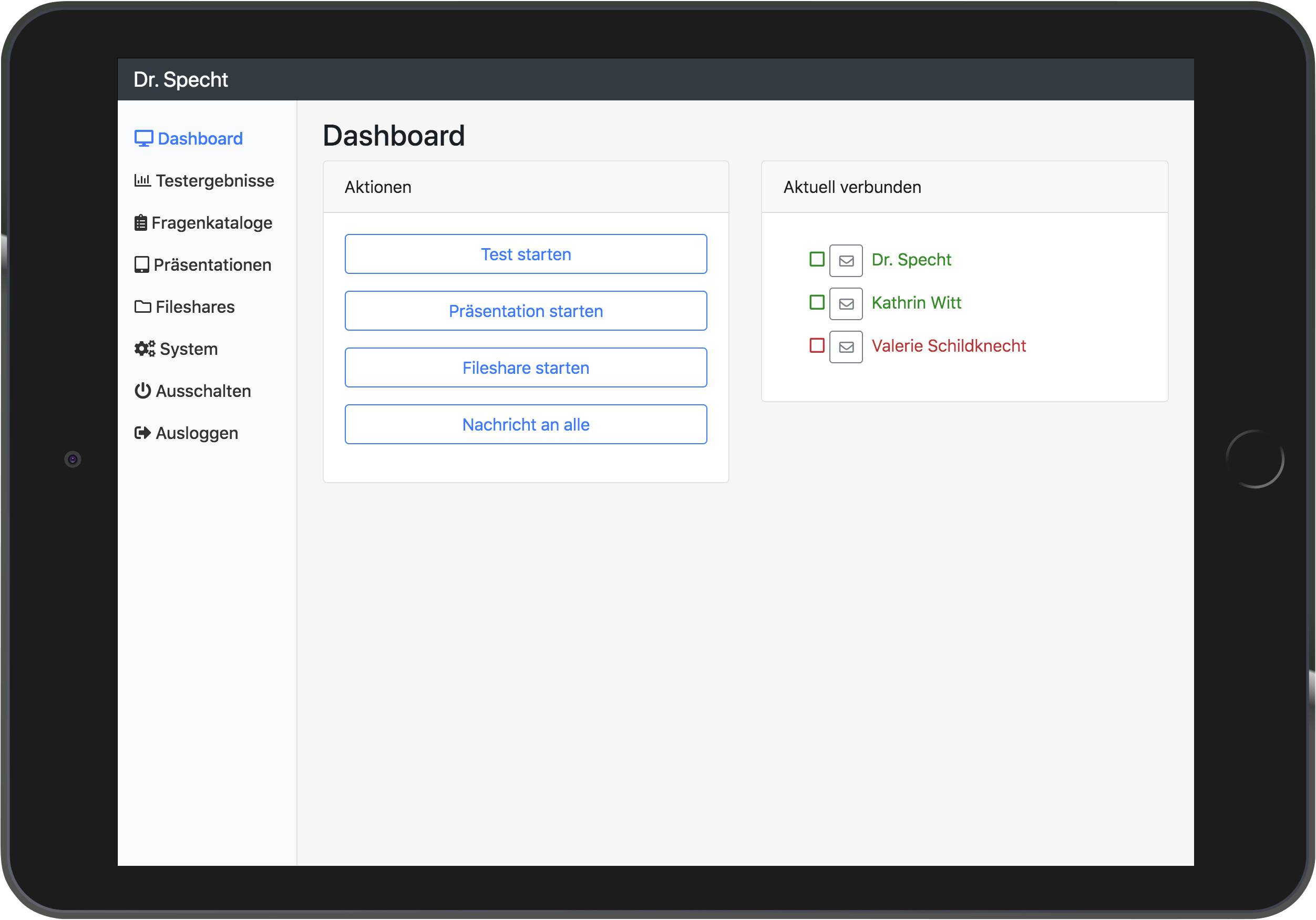Click the Dashboard monitor icon in sidebar
The width and height of the screenshot is (1316, 920).
[143, 139]
